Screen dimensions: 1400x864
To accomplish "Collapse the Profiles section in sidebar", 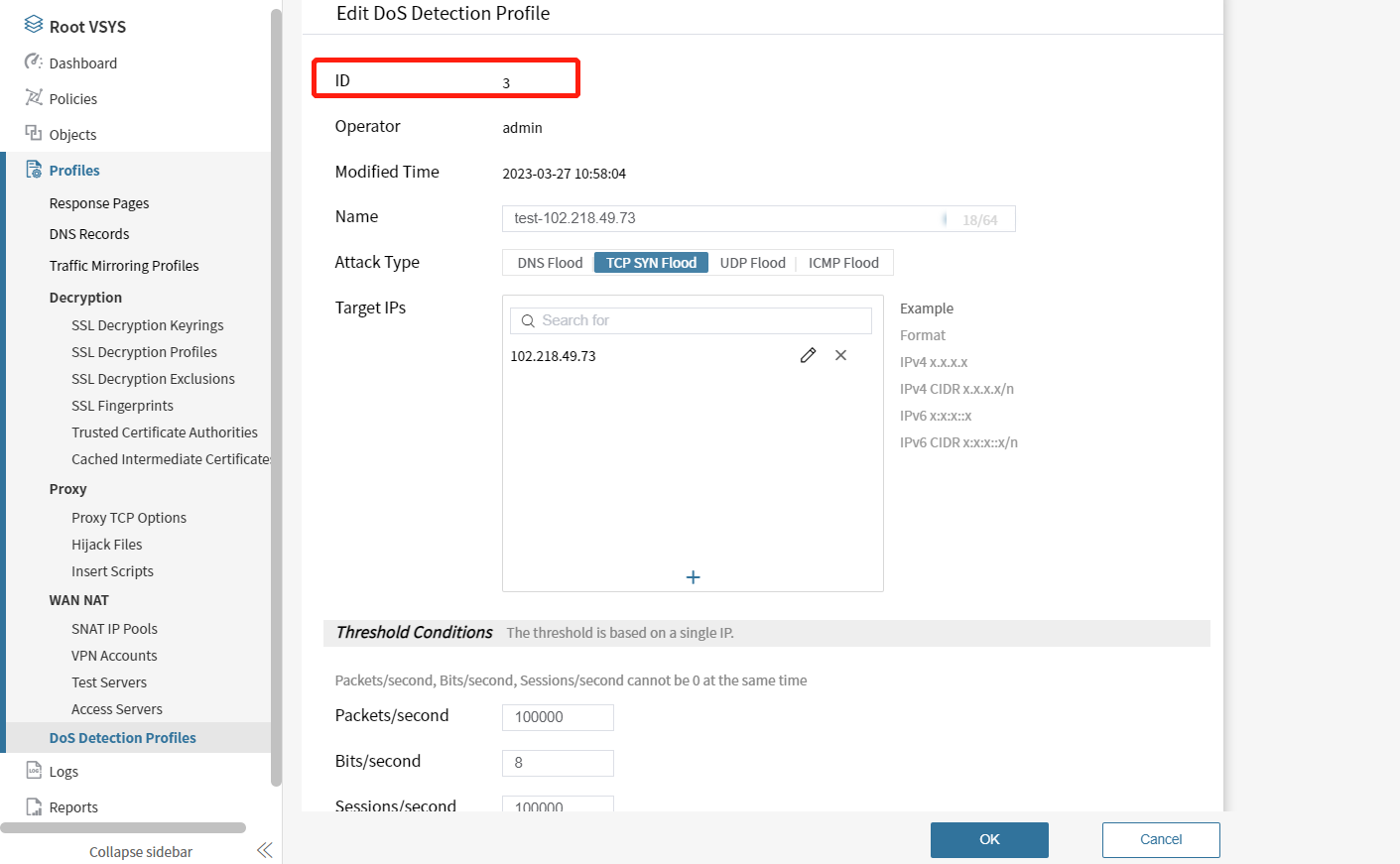I will click(x=74, y=171).
